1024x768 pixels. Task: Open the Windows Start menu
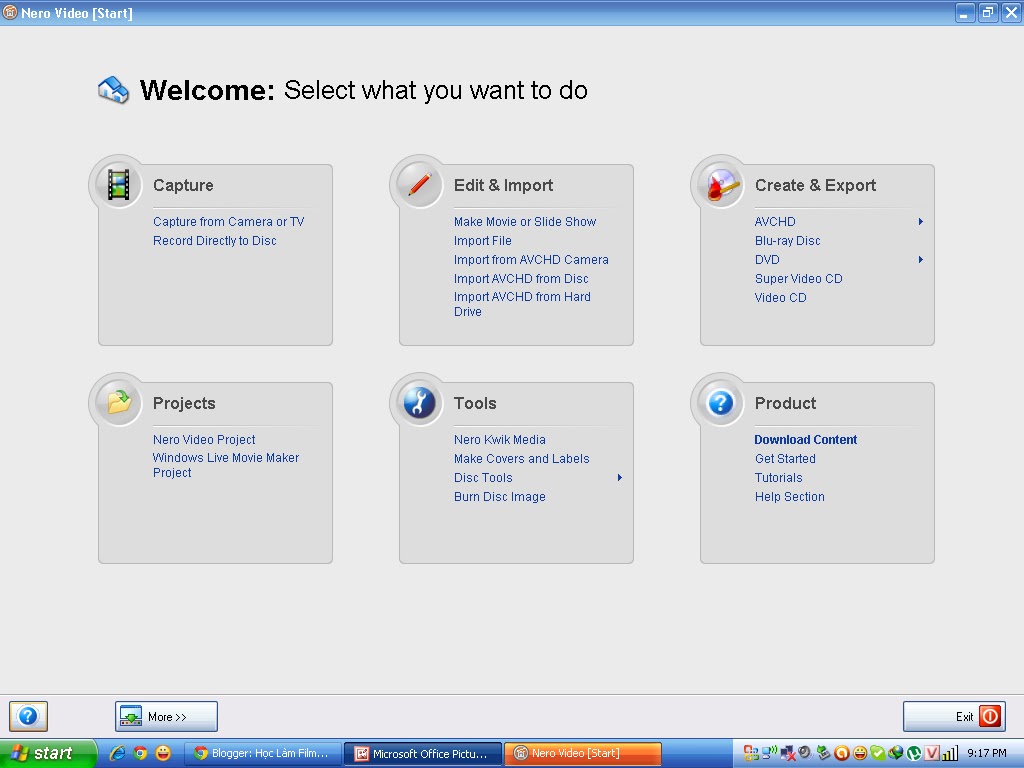[x=48, y=753]
